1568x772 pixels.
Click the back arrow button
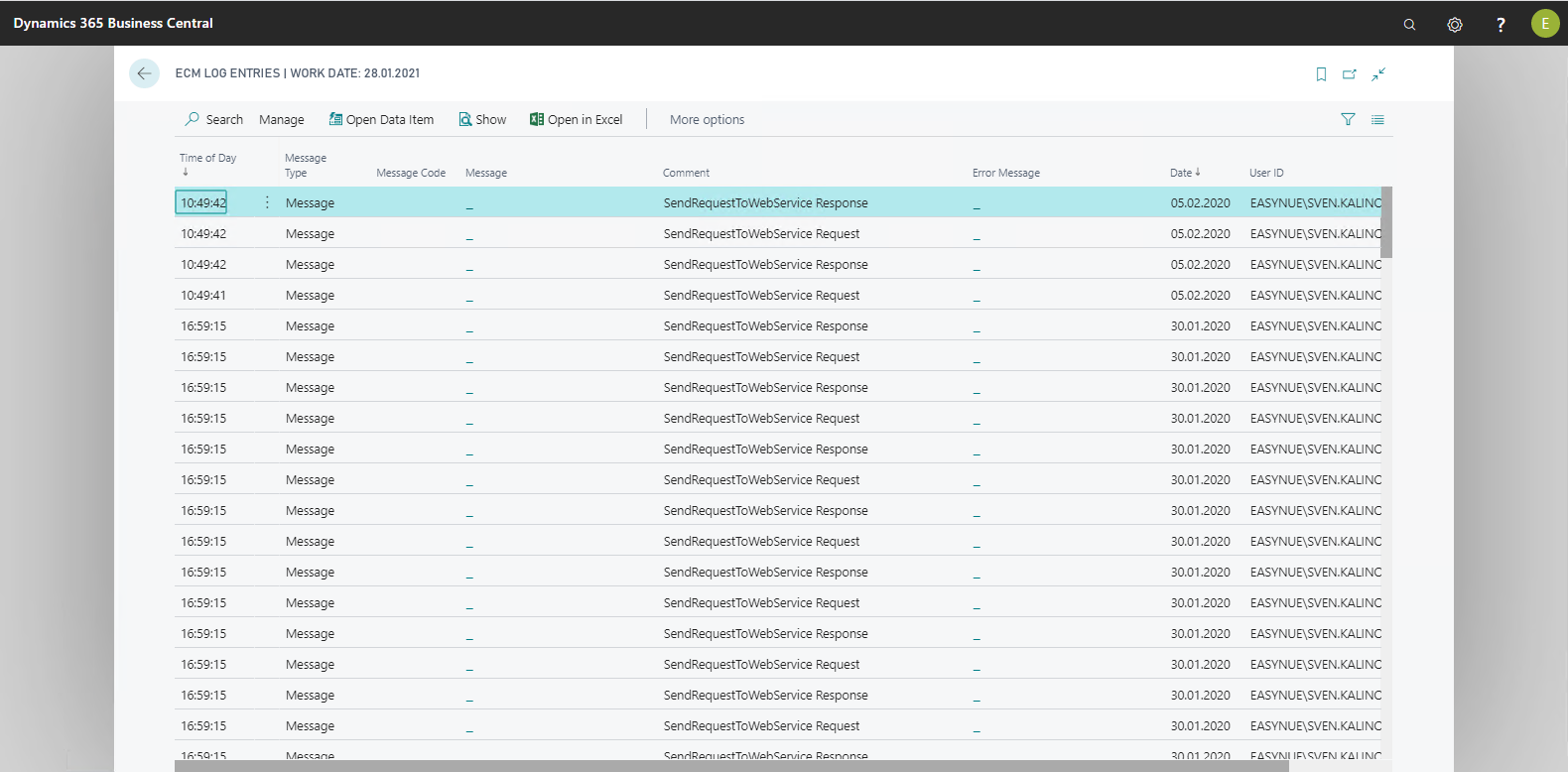pyautogui.click(x=144, y=73)
